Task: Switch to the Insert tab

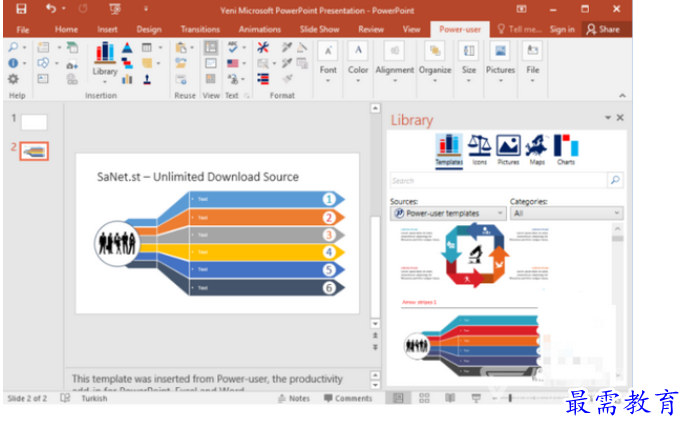Action: click(107, 29)
